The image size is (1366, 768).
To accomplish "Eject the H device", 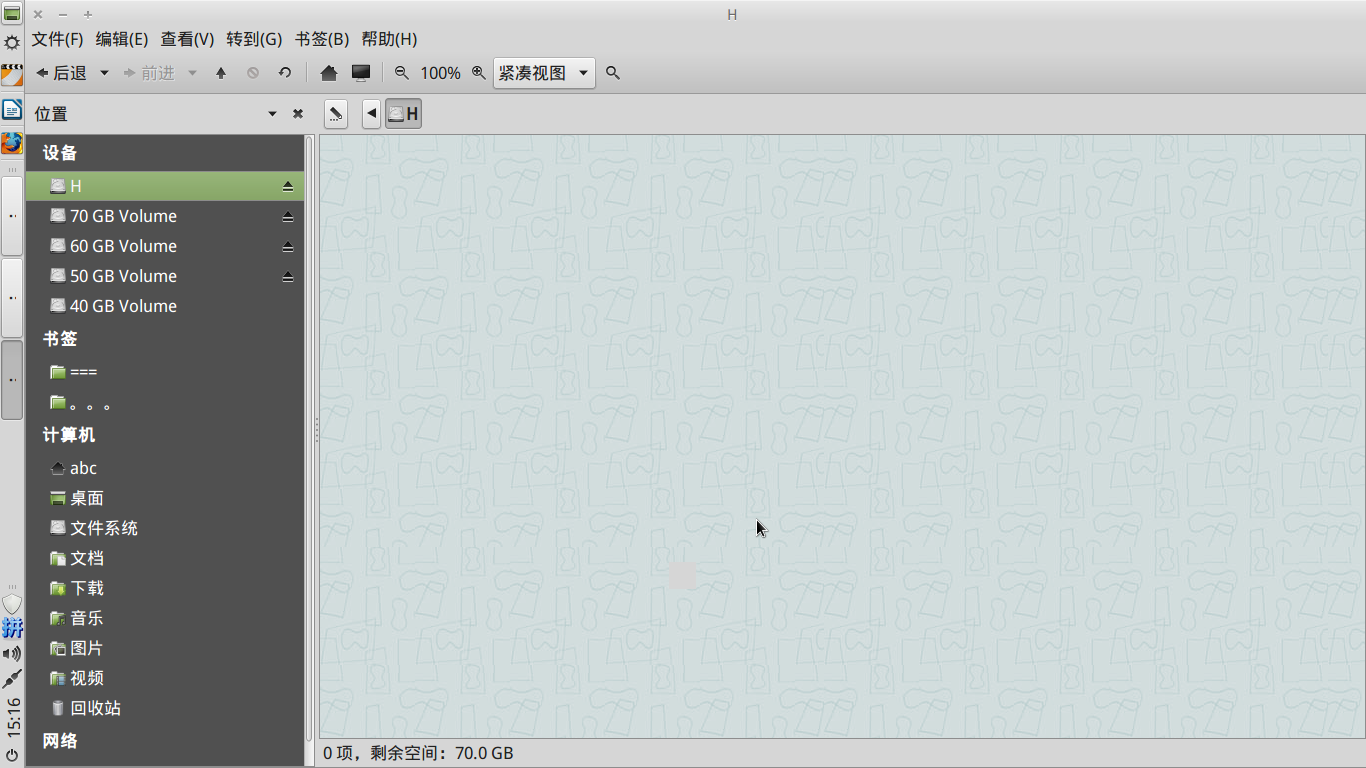I will [288, 187].
